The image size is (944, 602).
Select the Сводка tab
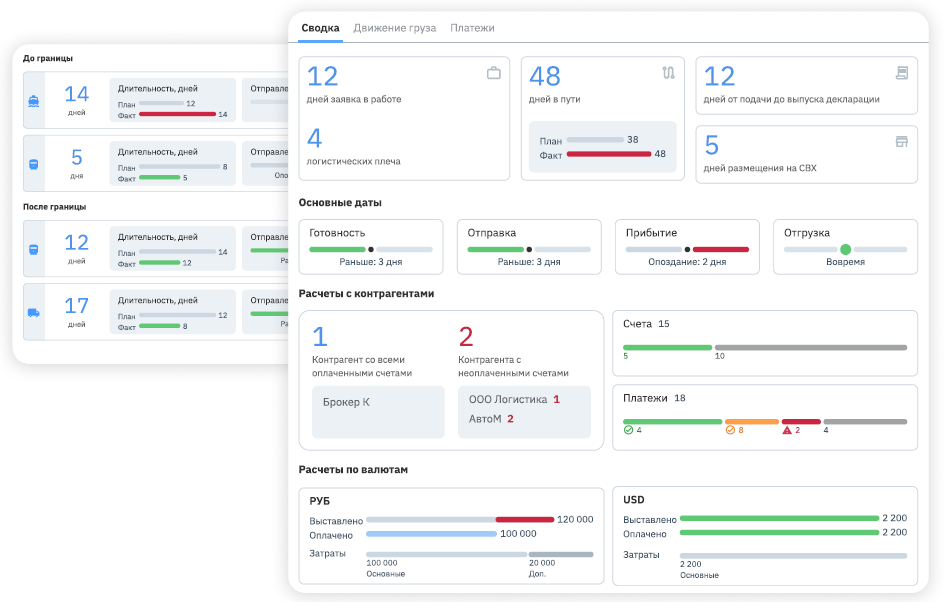(x=320, y=28)
